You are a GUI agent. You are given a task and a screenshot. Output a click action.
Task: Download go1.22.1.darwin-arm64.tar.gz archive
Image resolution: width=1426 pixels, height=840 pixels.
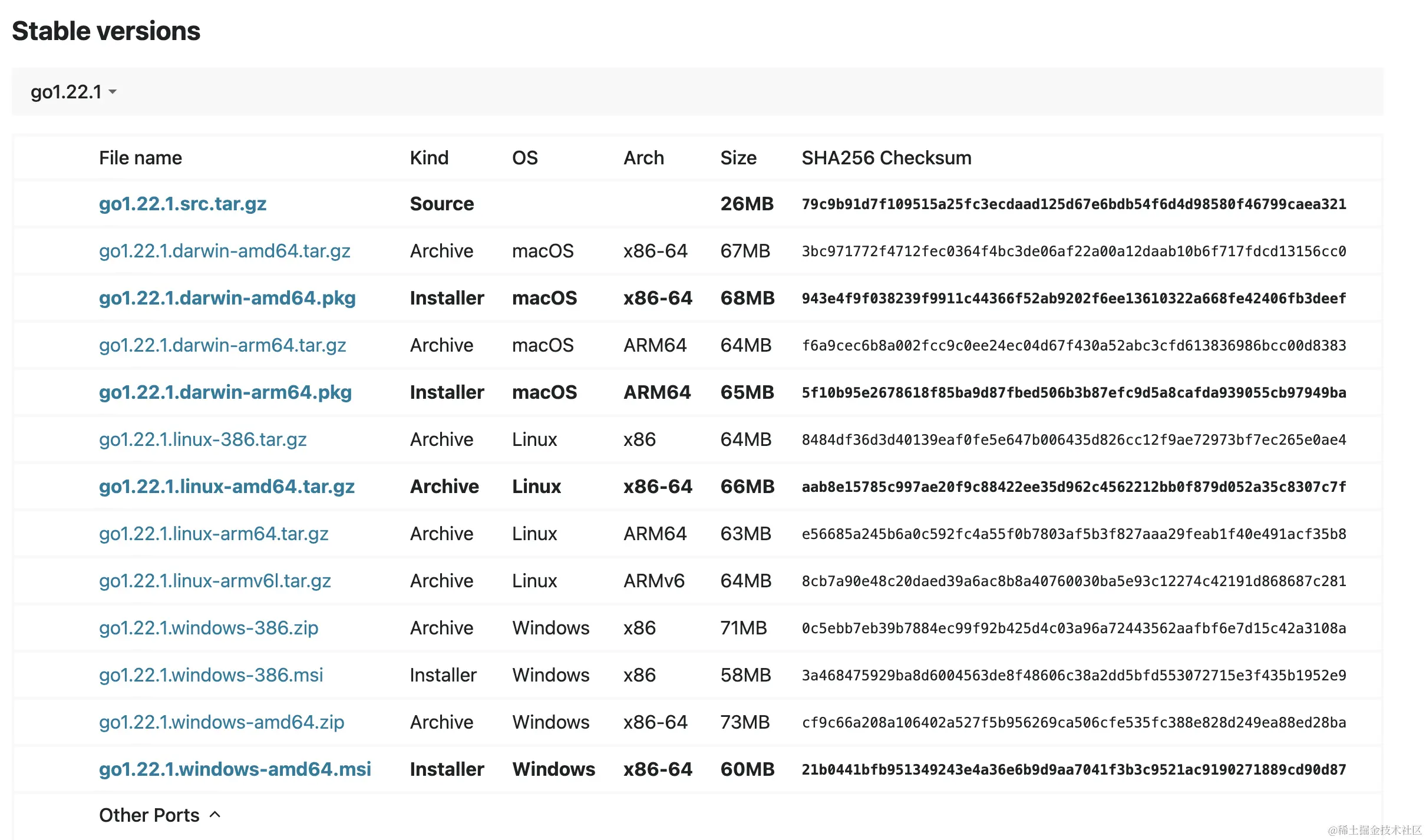coord(223,345)
